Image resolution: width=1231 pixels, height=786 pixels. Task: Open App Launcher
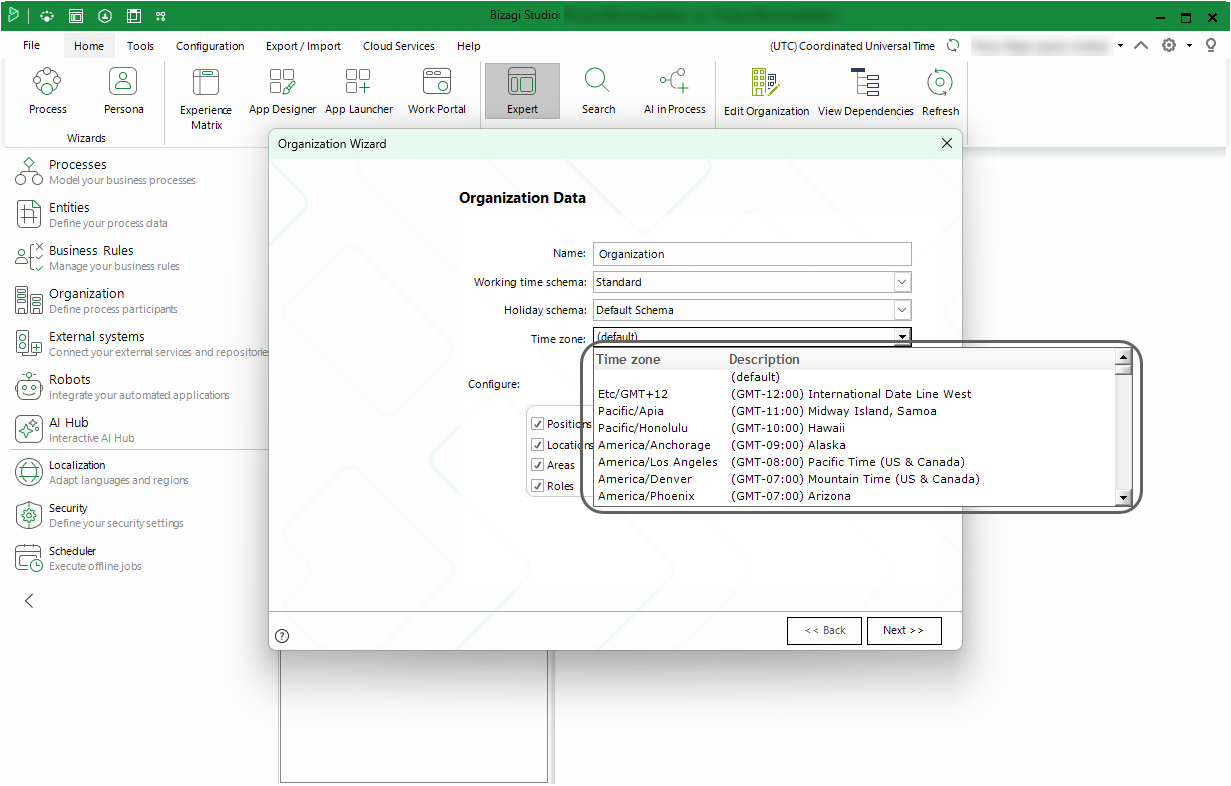tap(359, 91)
